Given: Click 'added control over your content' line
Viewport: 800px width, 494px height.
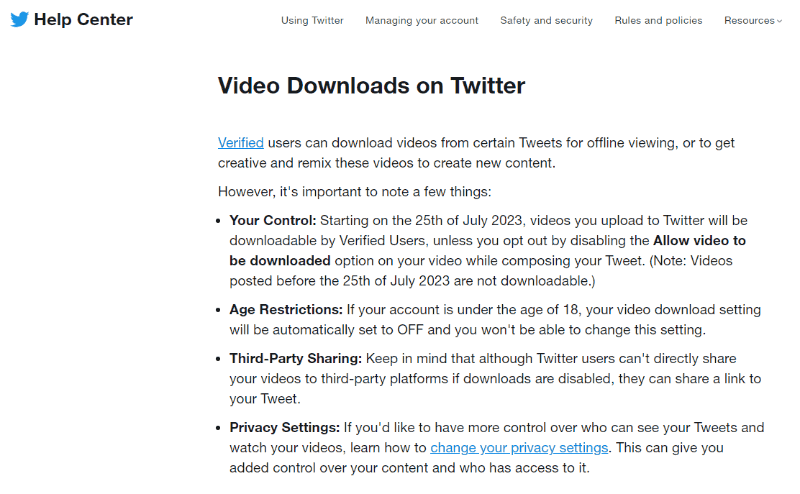Looking at the screenshot, I should tap(409, 467).
